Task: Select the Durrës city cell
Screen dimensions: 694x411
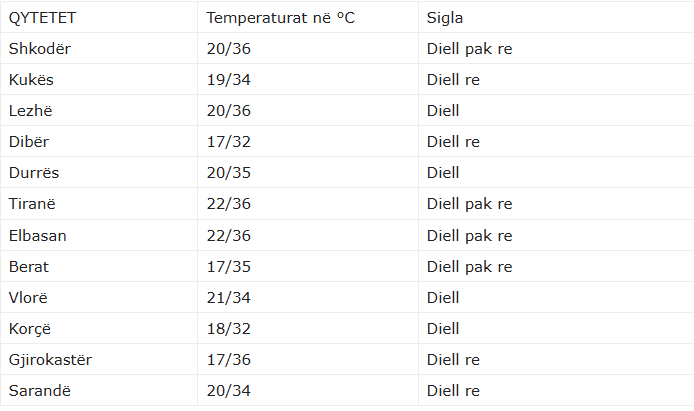Action: 35,173
